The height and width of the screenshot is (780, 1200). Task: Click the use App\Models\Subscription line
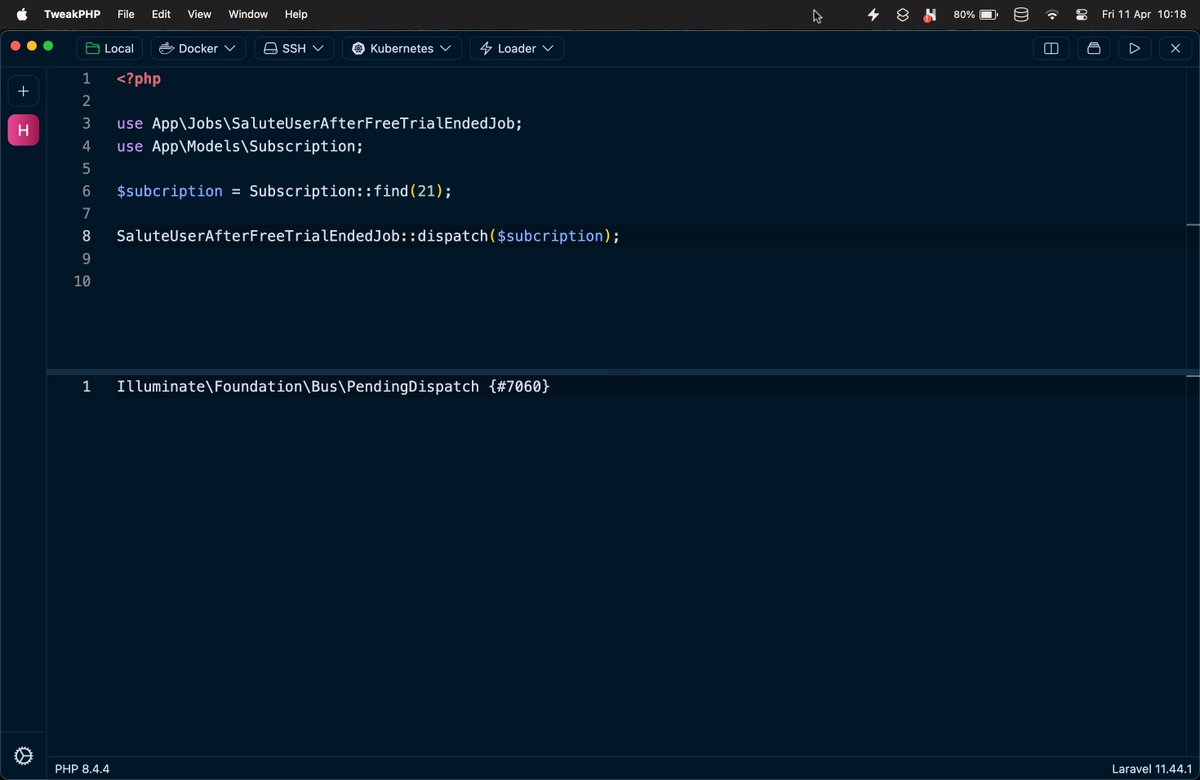tap(240, 146)
